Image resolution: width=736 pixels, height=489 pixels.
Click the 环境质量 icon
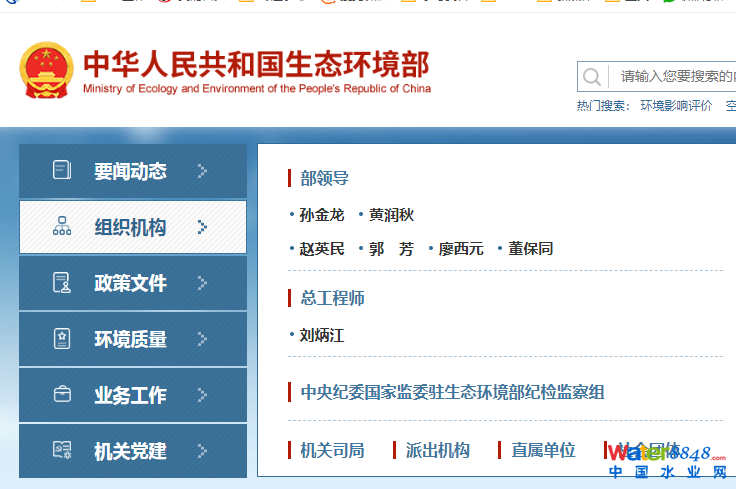(62, 339)
